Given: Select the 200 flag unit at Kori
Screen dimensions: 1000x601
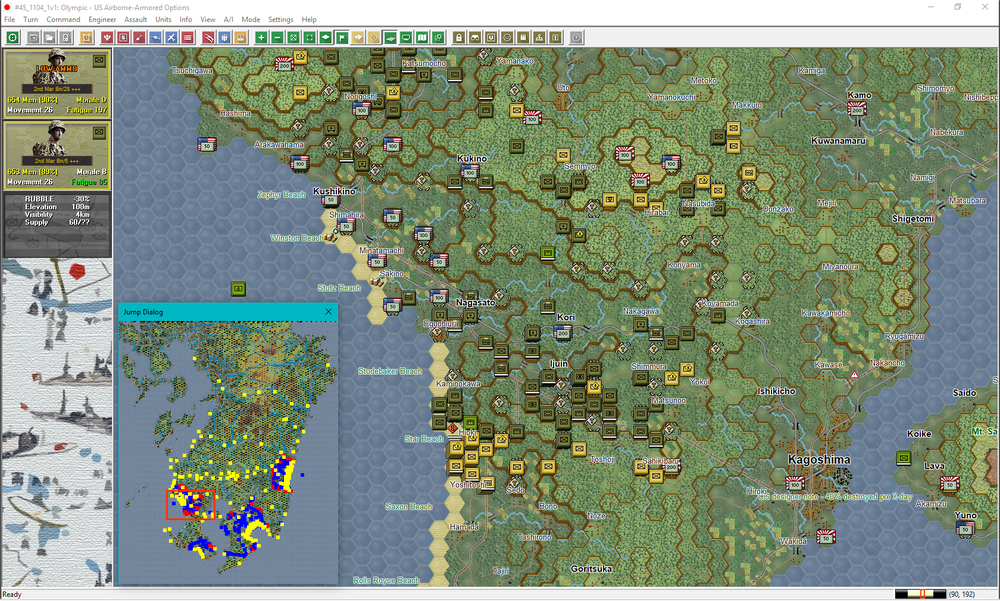Looking at the screenshot, I should [x=563, y=332].
